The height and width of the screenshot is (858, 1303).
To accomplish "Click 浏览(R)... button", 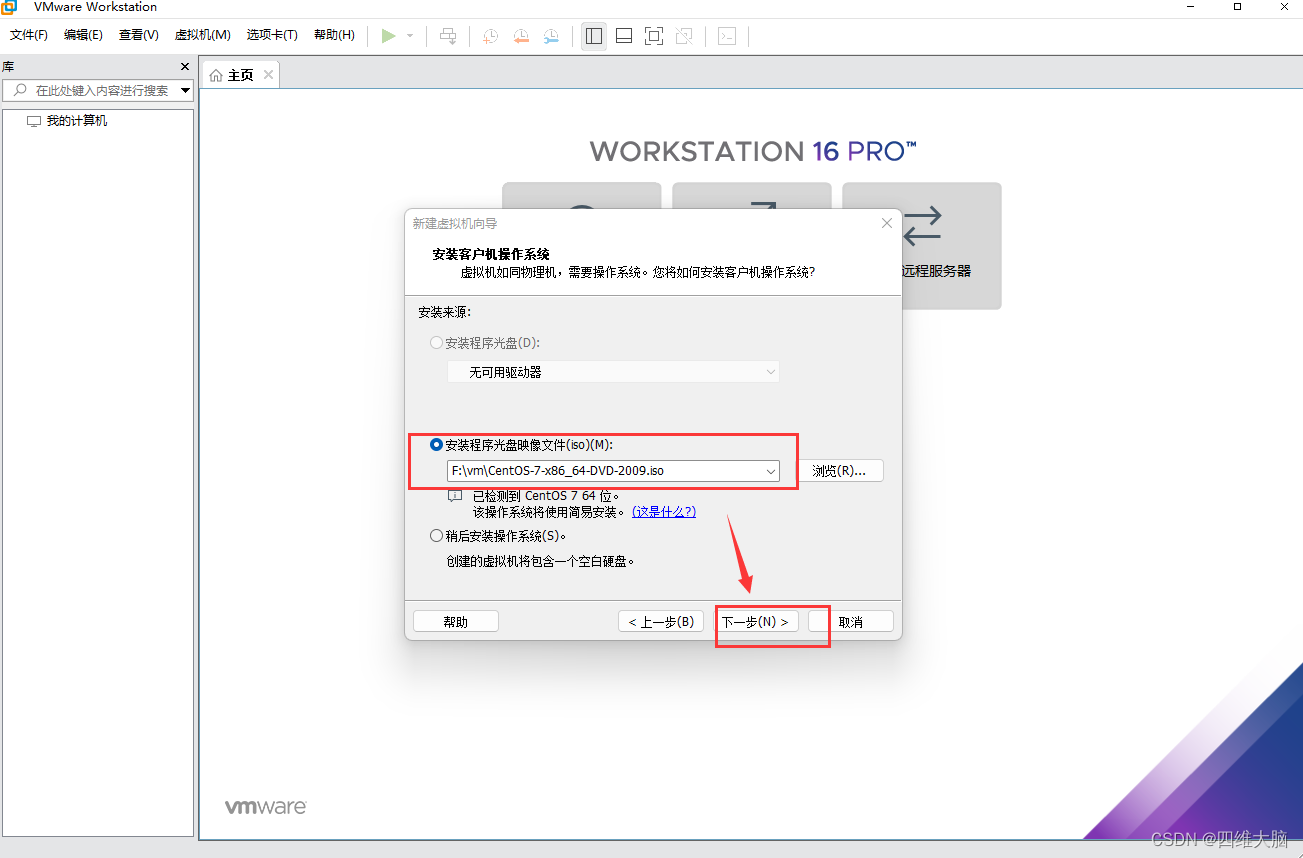I will pos(840,471).
